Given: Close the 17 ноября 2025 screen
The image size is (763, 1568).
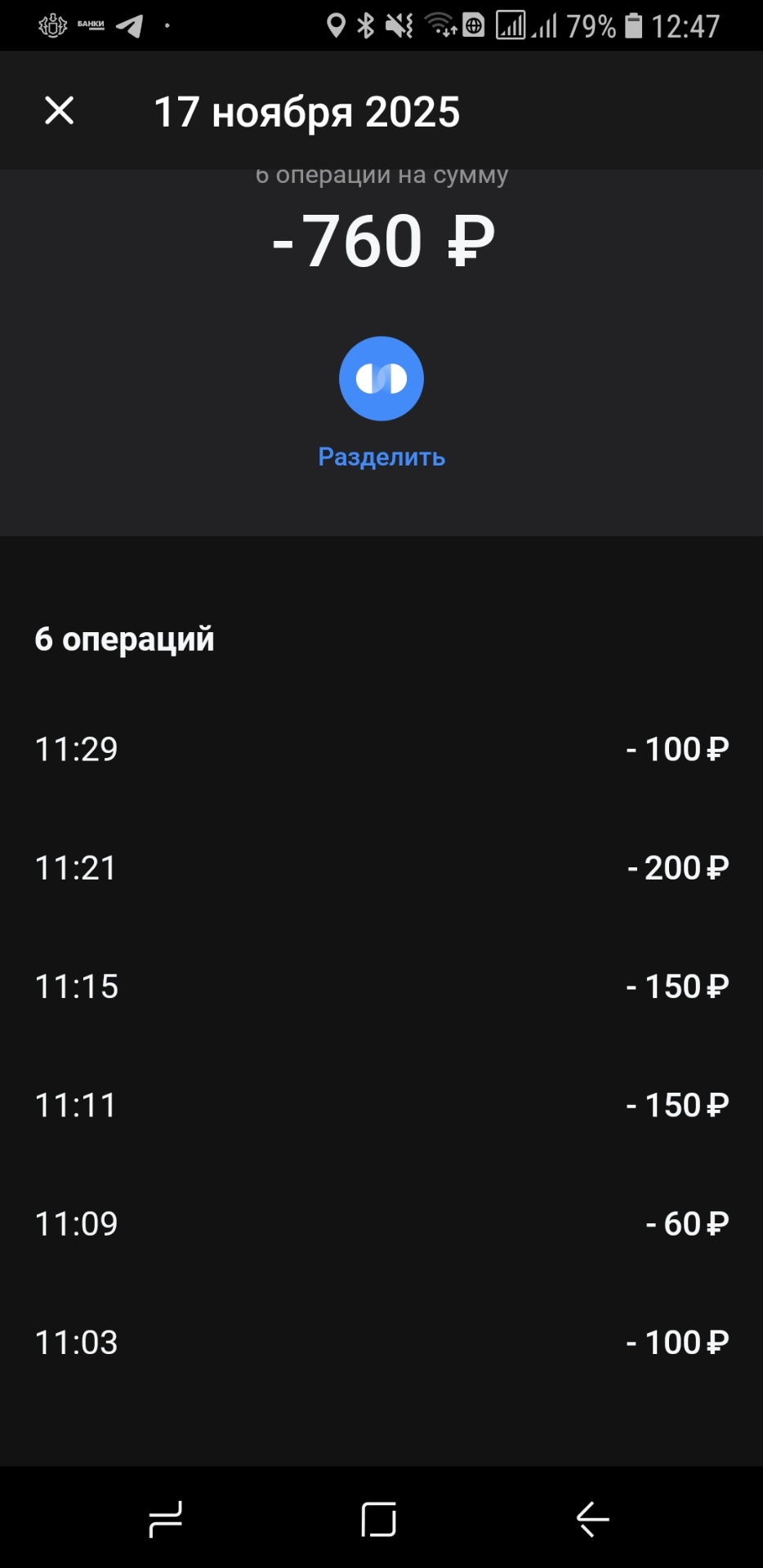Looking at the screenshot, I should click(59, 110).
